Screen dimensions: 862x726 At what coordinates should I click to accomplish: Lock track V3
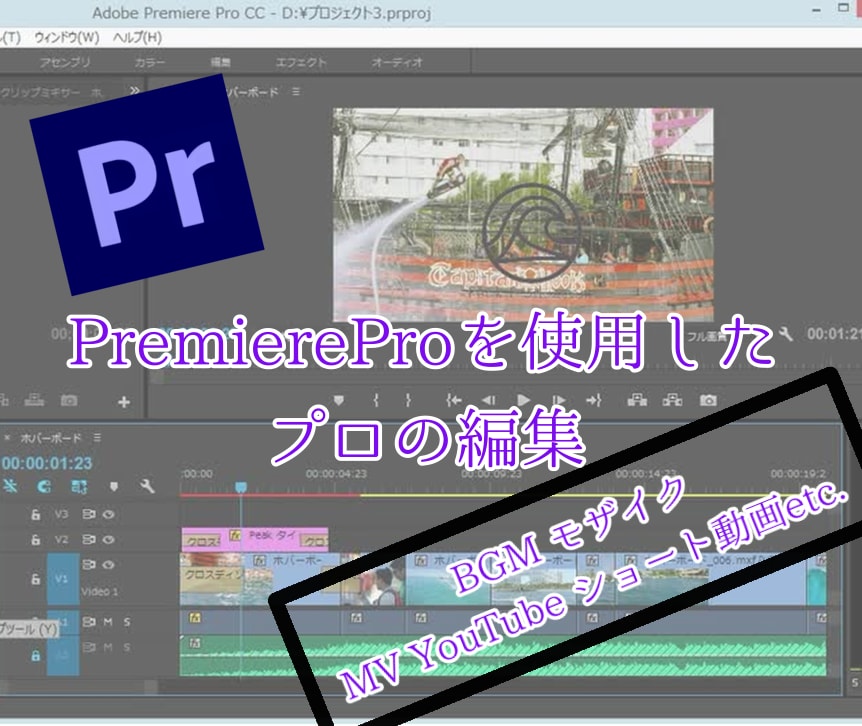pyautogui.click(x=36, y=514)
